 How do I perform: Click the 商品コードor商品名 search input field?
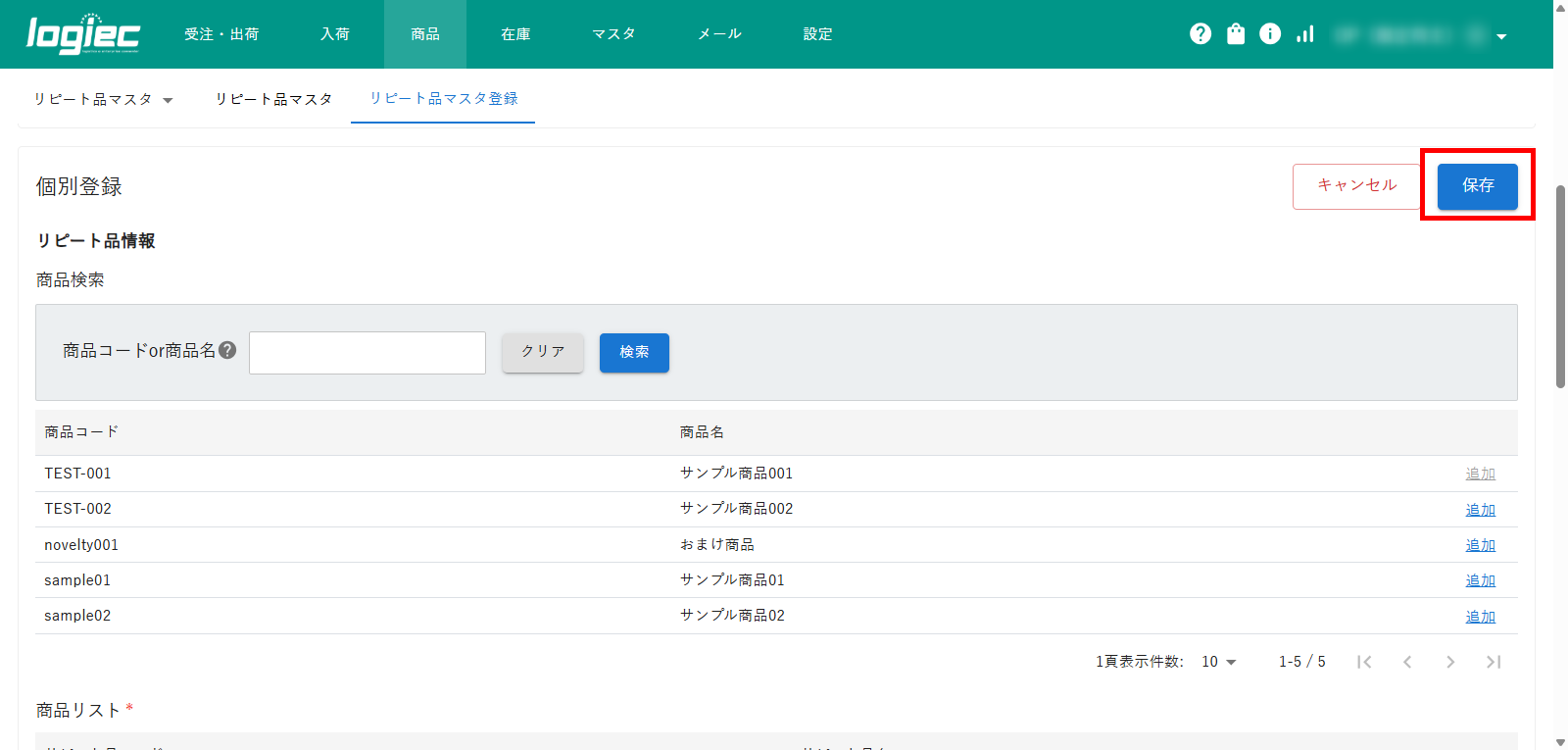(x=367, y=352)
